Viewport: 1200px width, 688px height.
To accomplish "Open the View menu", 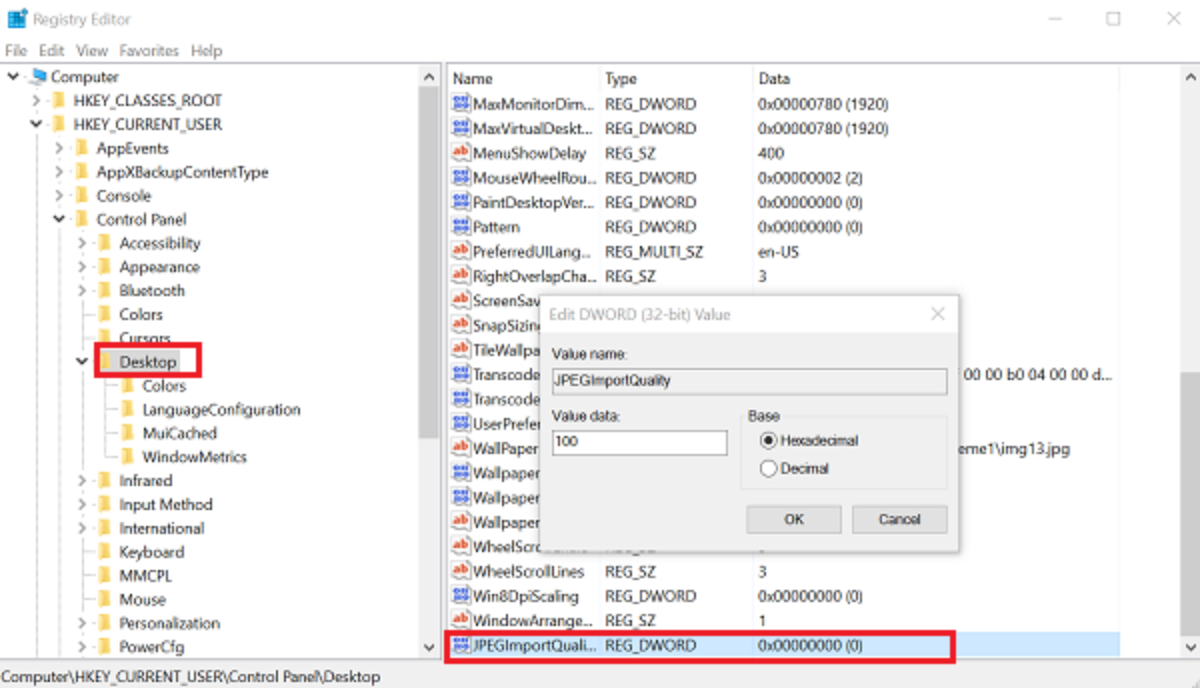I will tap(92, 50).
